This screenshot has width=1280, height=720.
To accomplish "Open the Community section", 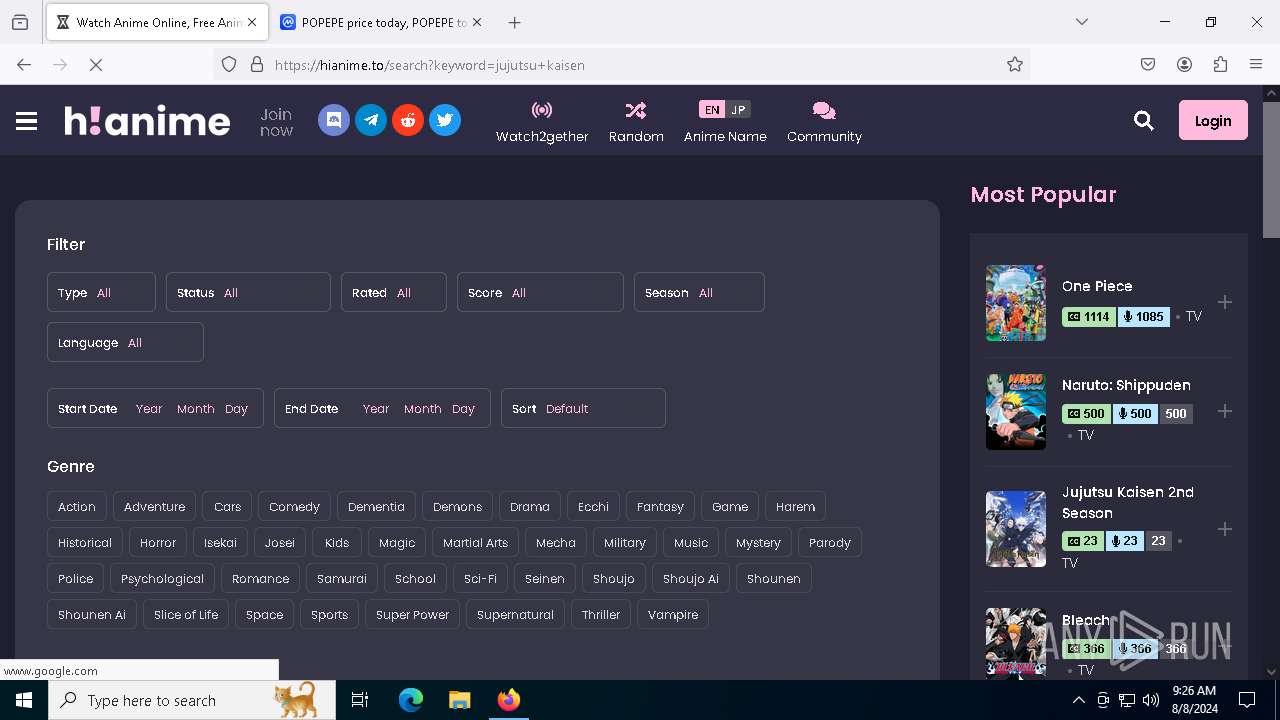I will coord(824,122).
